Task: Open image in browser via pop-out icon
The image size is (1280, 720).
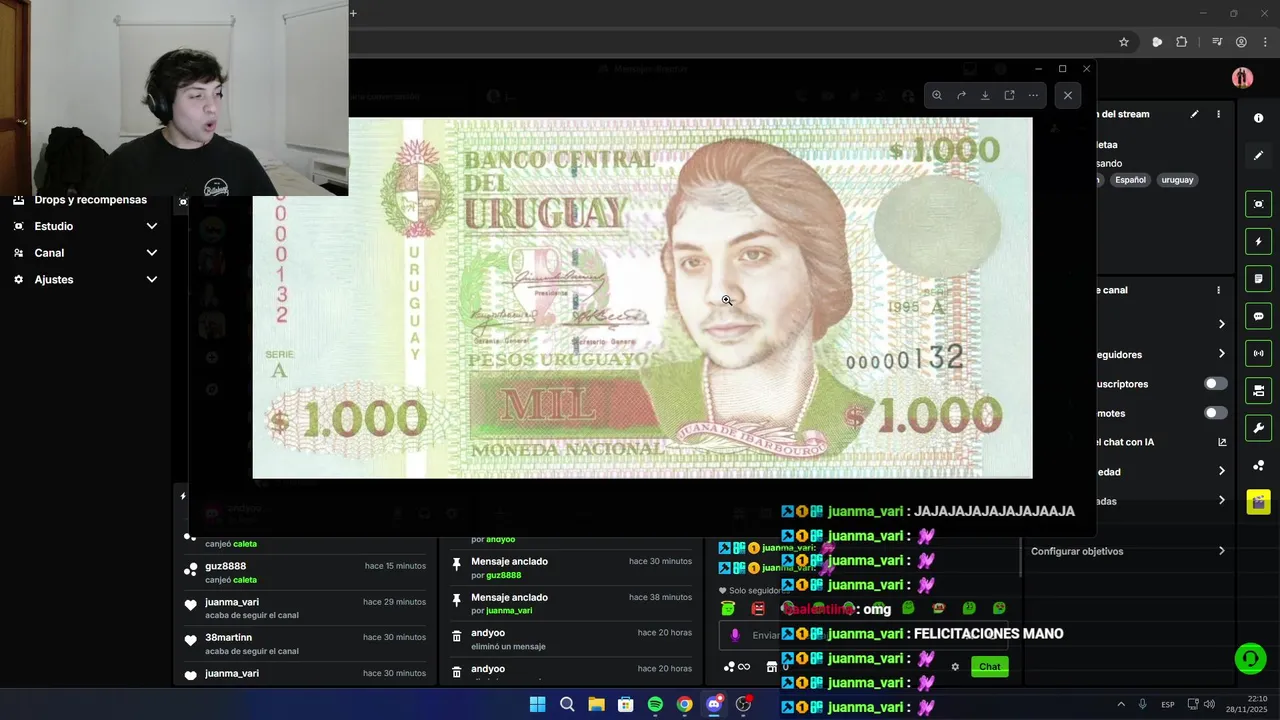Action: 1009,95
